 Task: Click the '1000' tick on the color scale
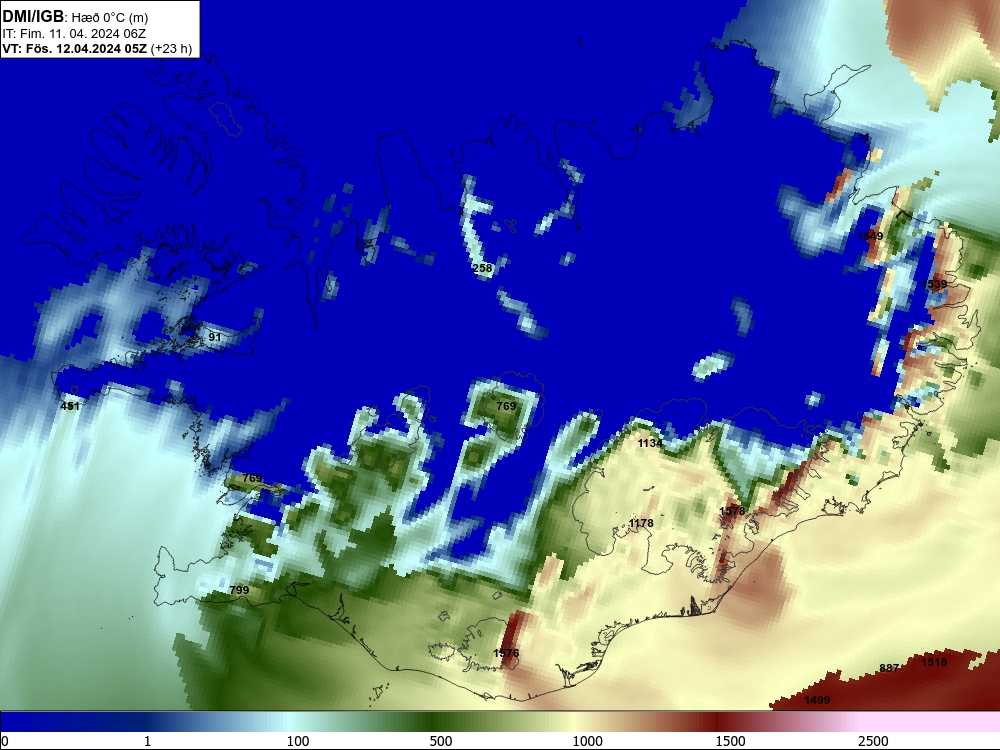(587, 741)
